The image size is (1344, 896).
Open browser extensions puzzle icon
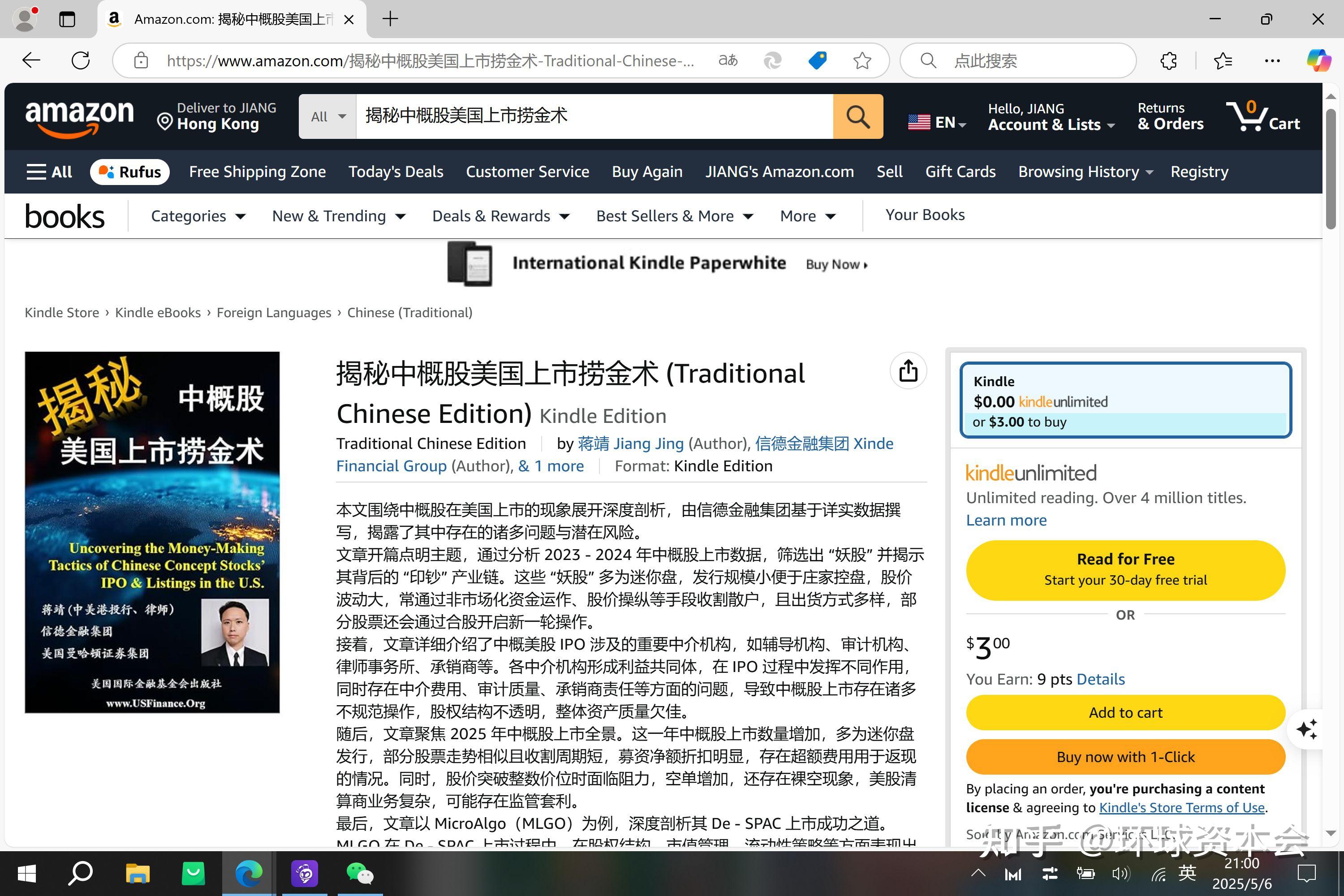pyautogui.click(x=1168, y=60)
